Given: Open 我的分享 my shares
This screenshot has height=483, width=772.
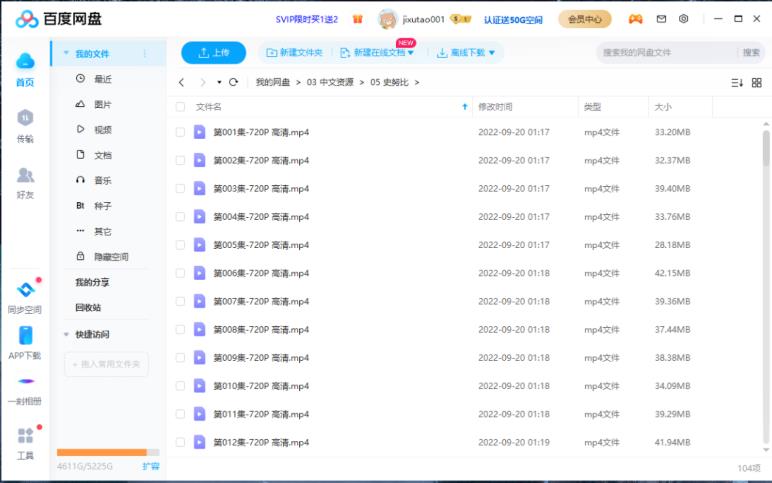Looking at the screenshot, I should [x=92, y=282].
